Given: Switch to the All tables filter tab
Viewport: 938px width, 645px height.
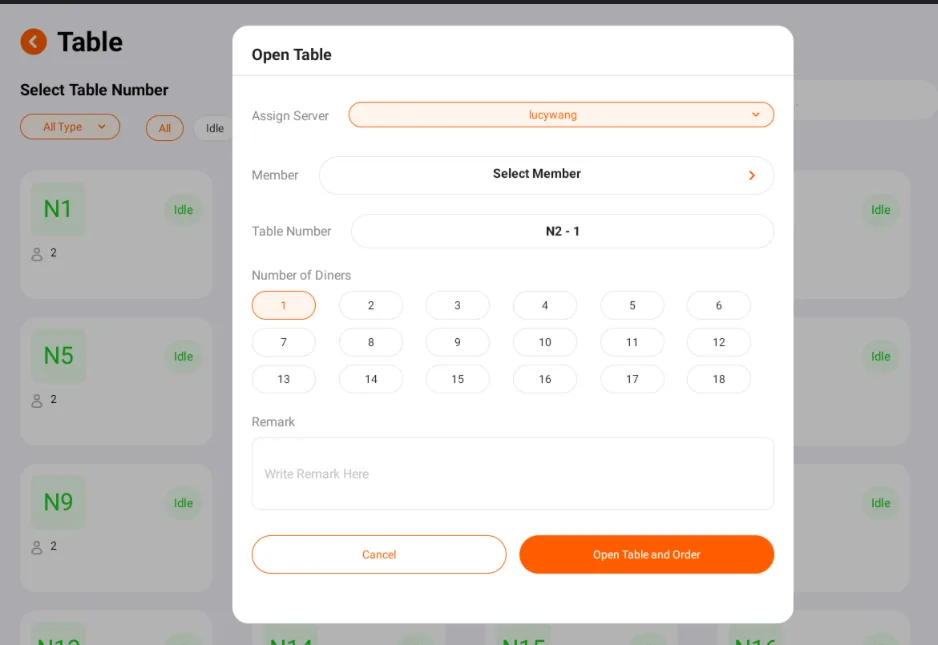Looking at the screenshot, I should tap(165, 128).
